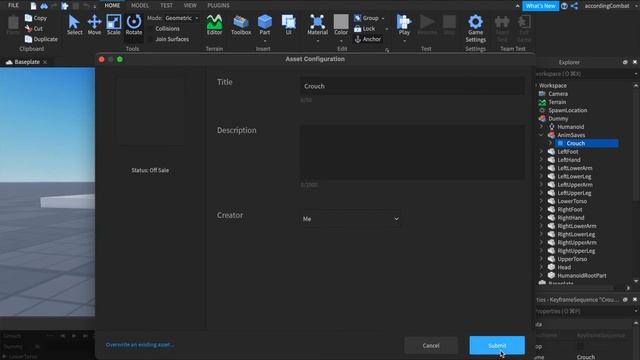Insert a new Part

pyautogui.click(x=264, y=24)
